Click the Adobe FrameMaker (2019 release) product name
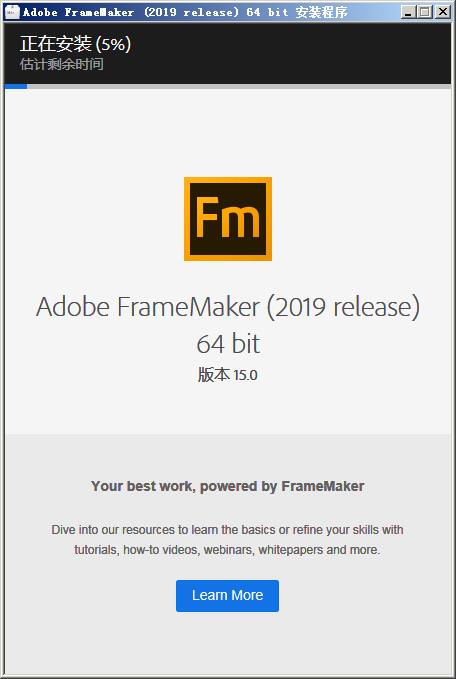456x679 pixels. click(228, 307)
